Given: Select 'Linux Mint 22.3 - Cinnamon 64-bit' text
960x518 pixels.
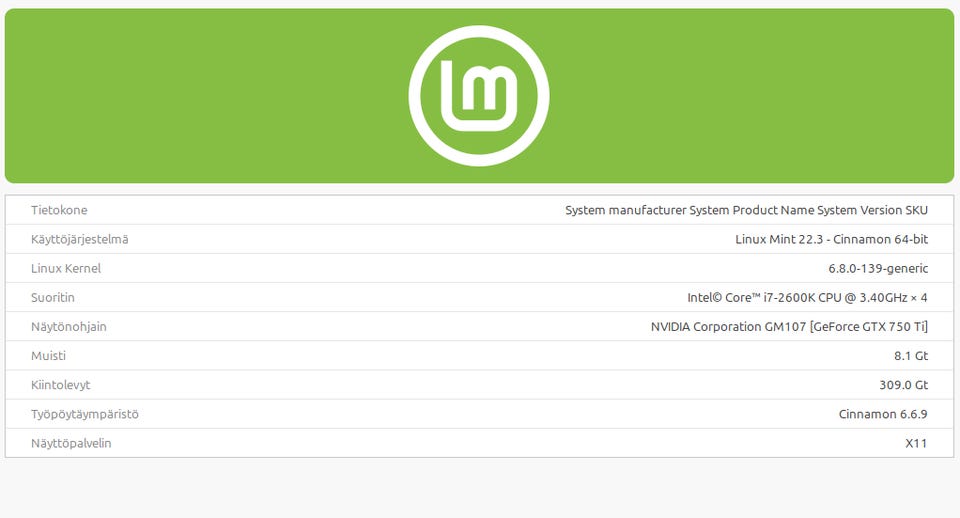Looking at the screenshot, I should [x=831, y=239].
